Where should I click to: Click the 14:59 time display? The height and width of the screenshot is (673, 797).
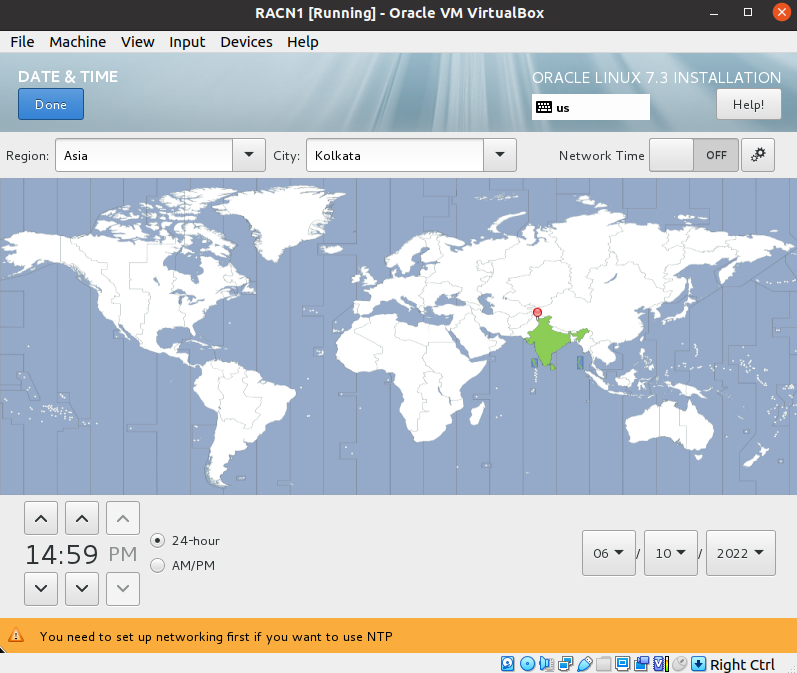62,554
